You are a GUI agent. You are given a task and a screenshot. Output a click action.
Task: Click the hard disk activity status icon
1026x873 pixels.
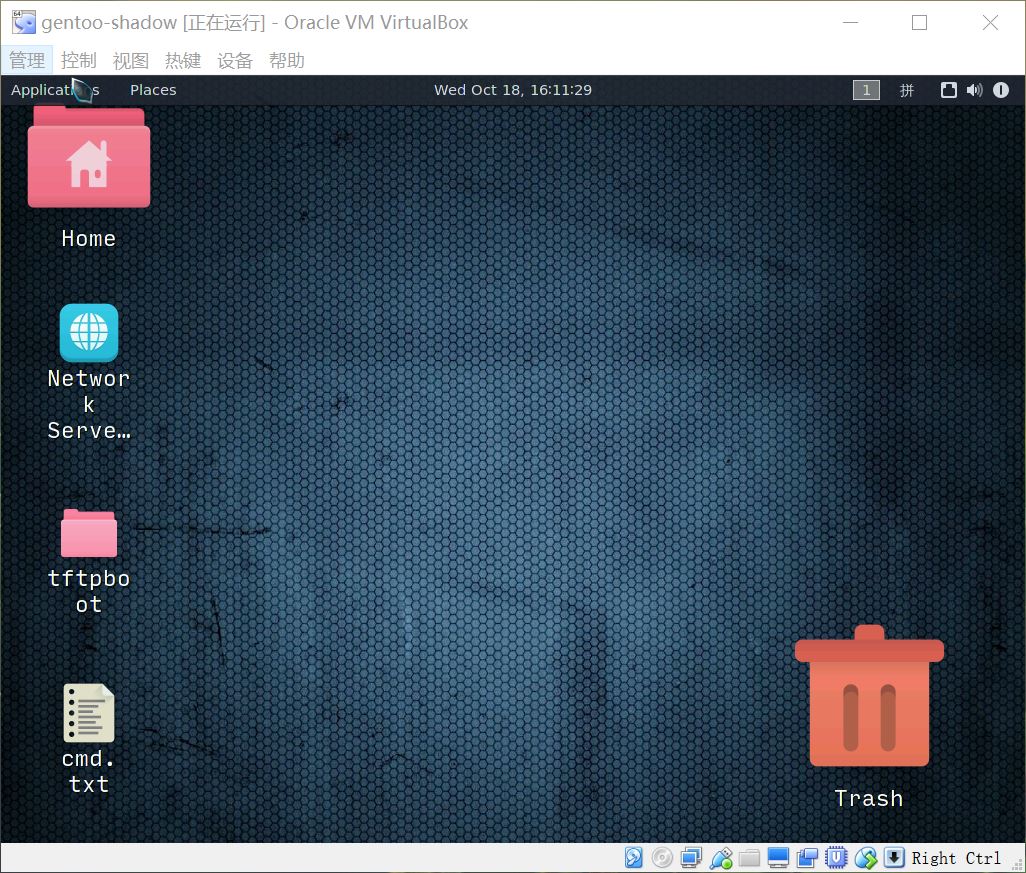click(x=634, y=858)
